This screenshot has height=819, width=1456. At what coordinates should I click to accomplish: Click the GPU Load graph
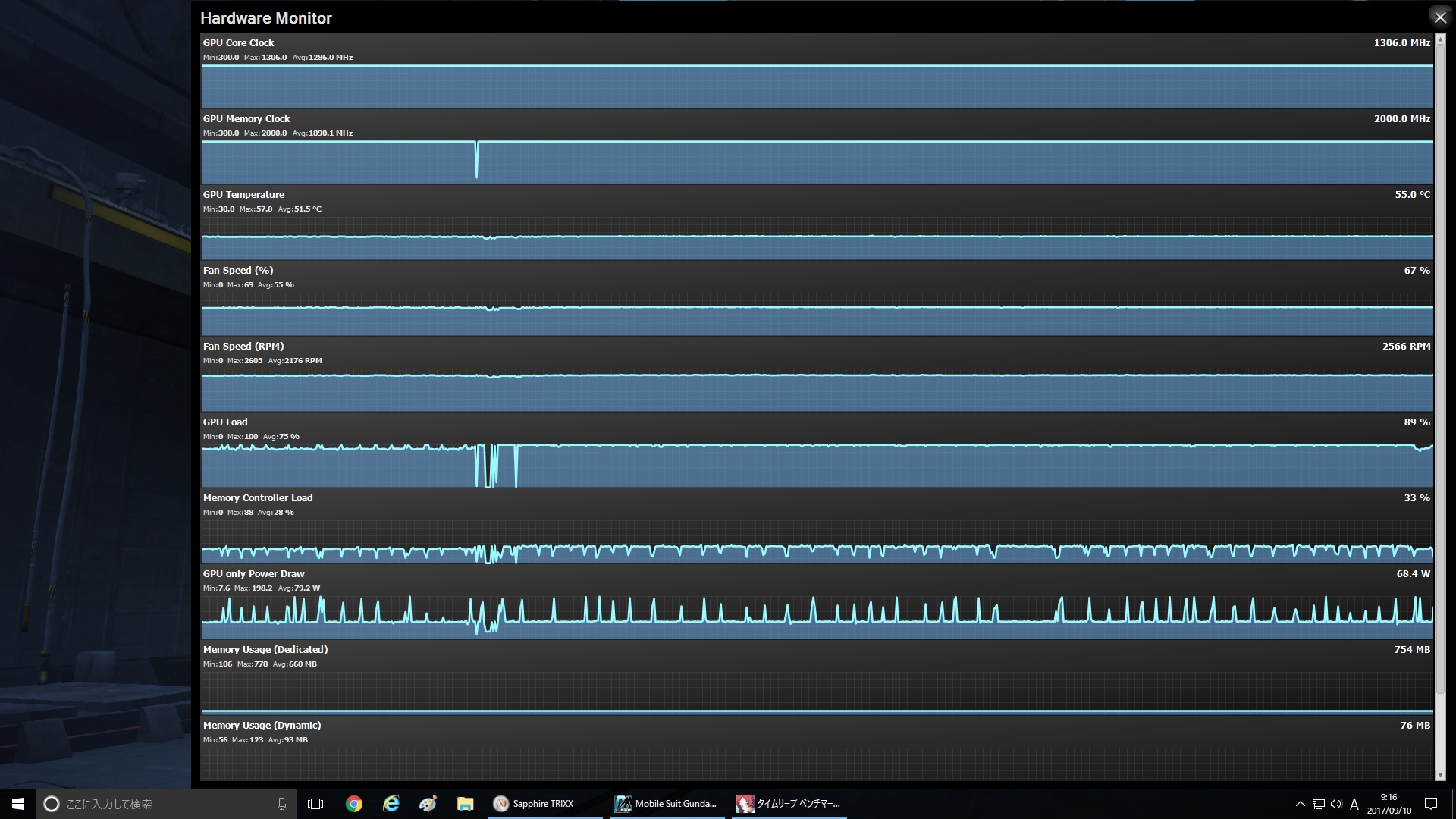click(817, 464)
